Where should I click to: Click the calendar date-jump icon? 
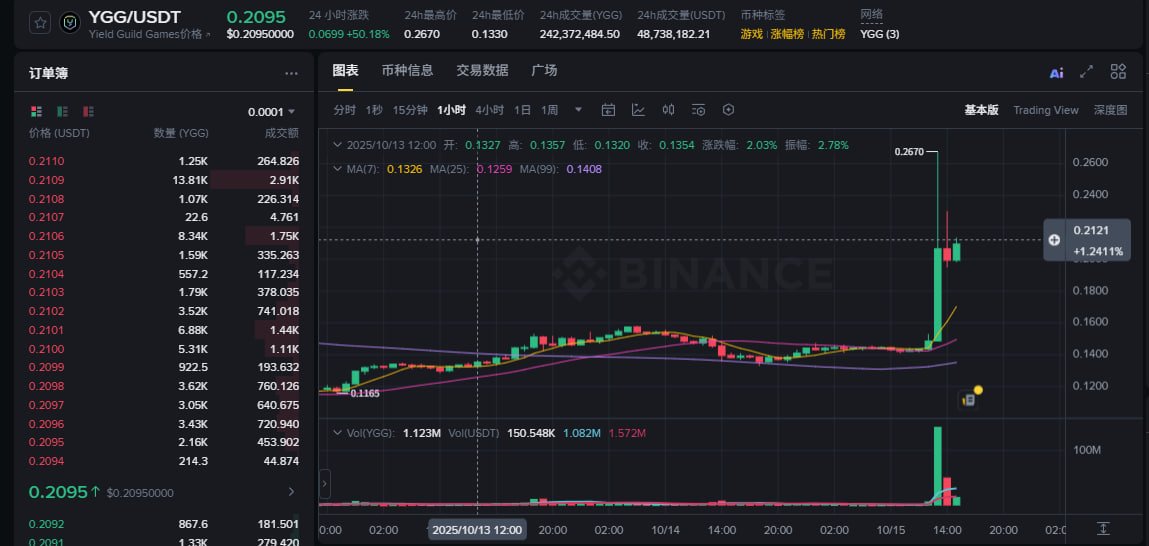(608, 110)
